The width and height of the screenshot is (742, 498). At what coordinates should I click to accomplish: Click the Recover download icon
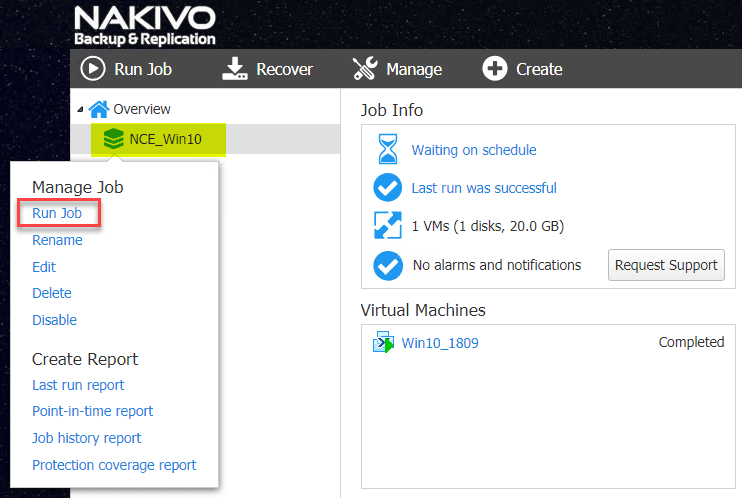click(234, 69)
